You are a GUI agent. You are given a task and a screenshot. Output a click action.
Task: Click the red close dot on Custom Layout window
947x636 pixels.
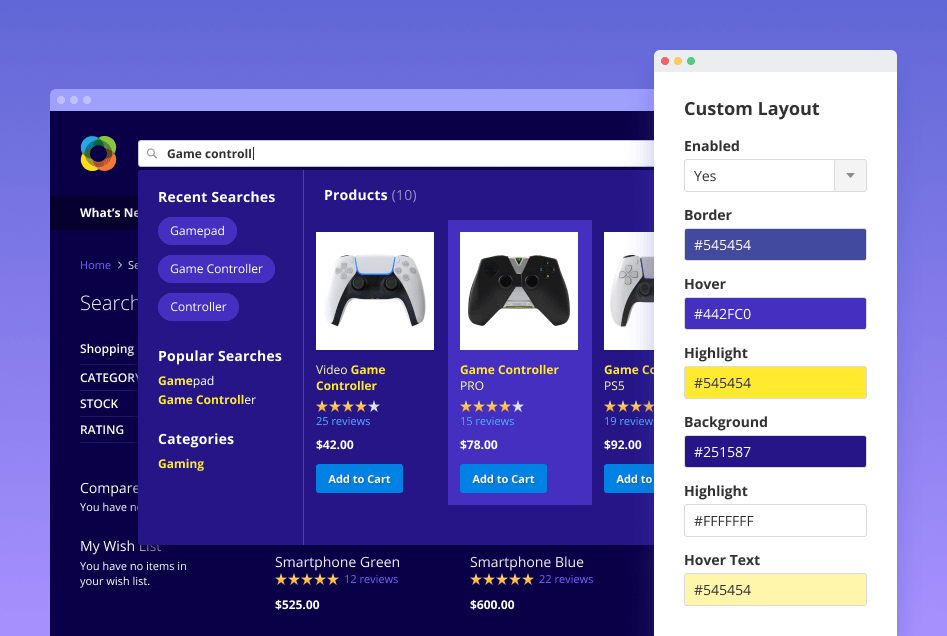pyautogui.click(x=665, y=61)
